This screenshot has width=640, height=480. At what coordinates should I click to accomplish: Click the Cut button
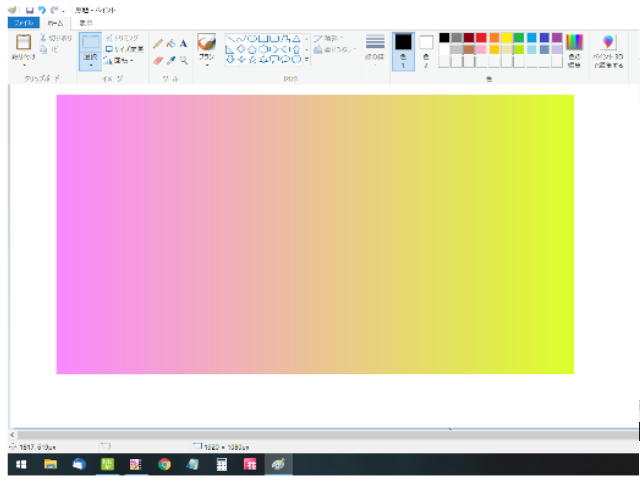click(56, 38)
